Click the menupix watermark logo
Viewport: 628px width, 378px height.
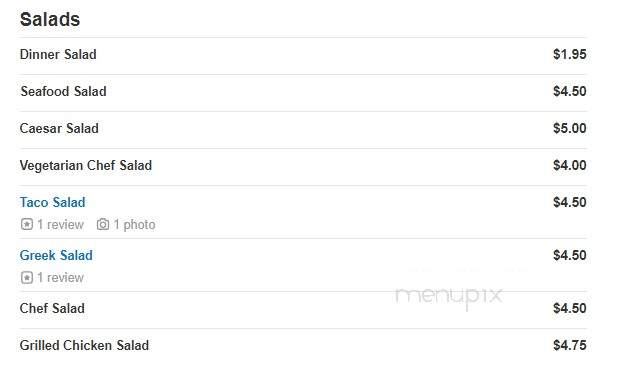[x=449, y=297]
